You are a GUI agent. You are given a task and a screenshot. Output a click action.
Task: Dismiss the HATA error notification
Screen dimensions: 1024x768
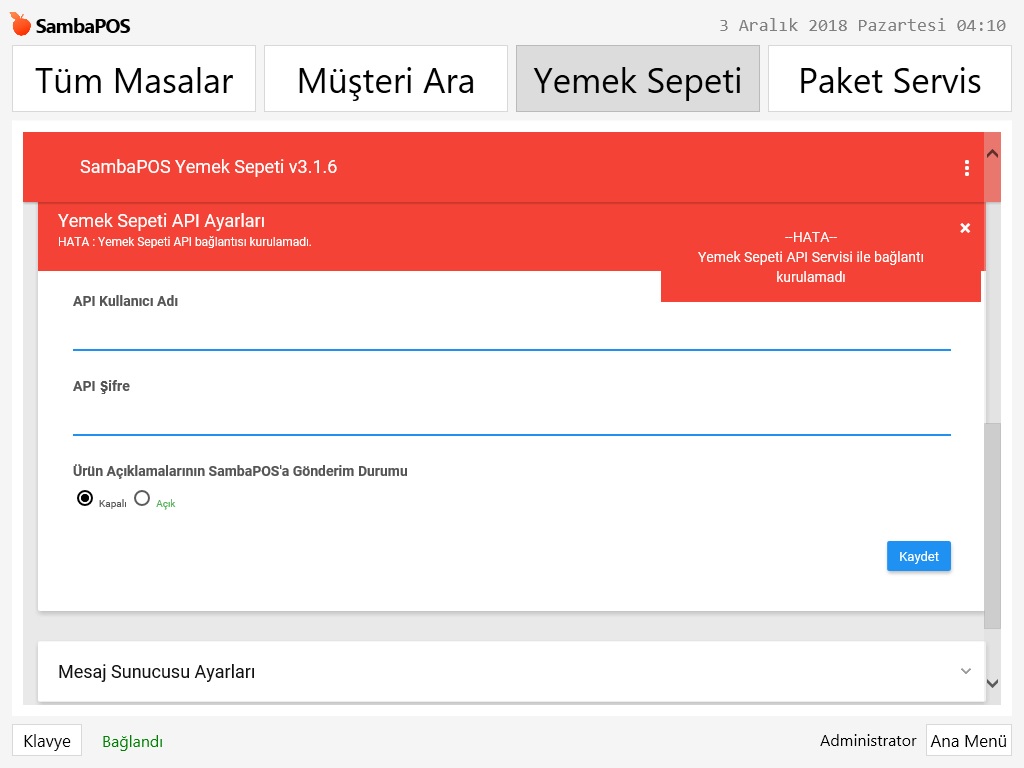coord(965,228)
